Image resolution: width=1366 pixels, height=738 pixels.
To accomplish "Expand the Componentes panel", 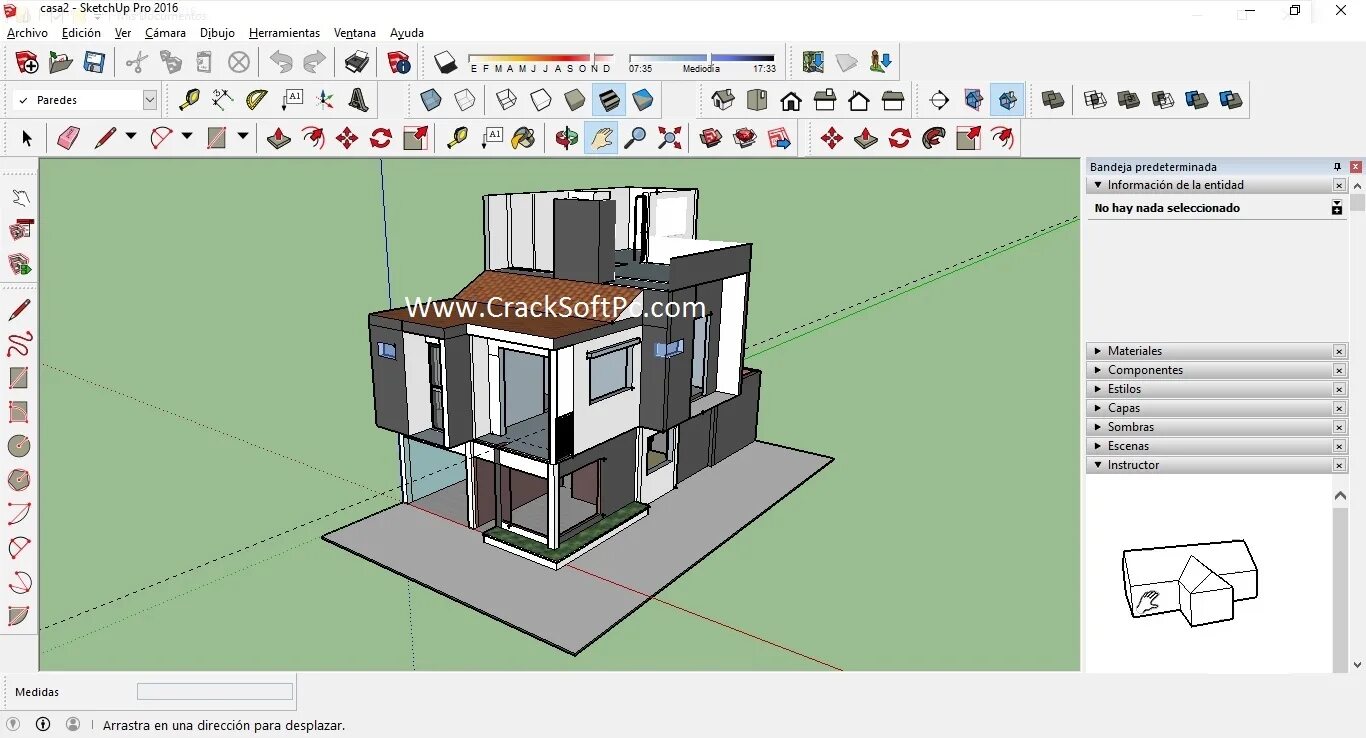I will (x=1217, y=370).
